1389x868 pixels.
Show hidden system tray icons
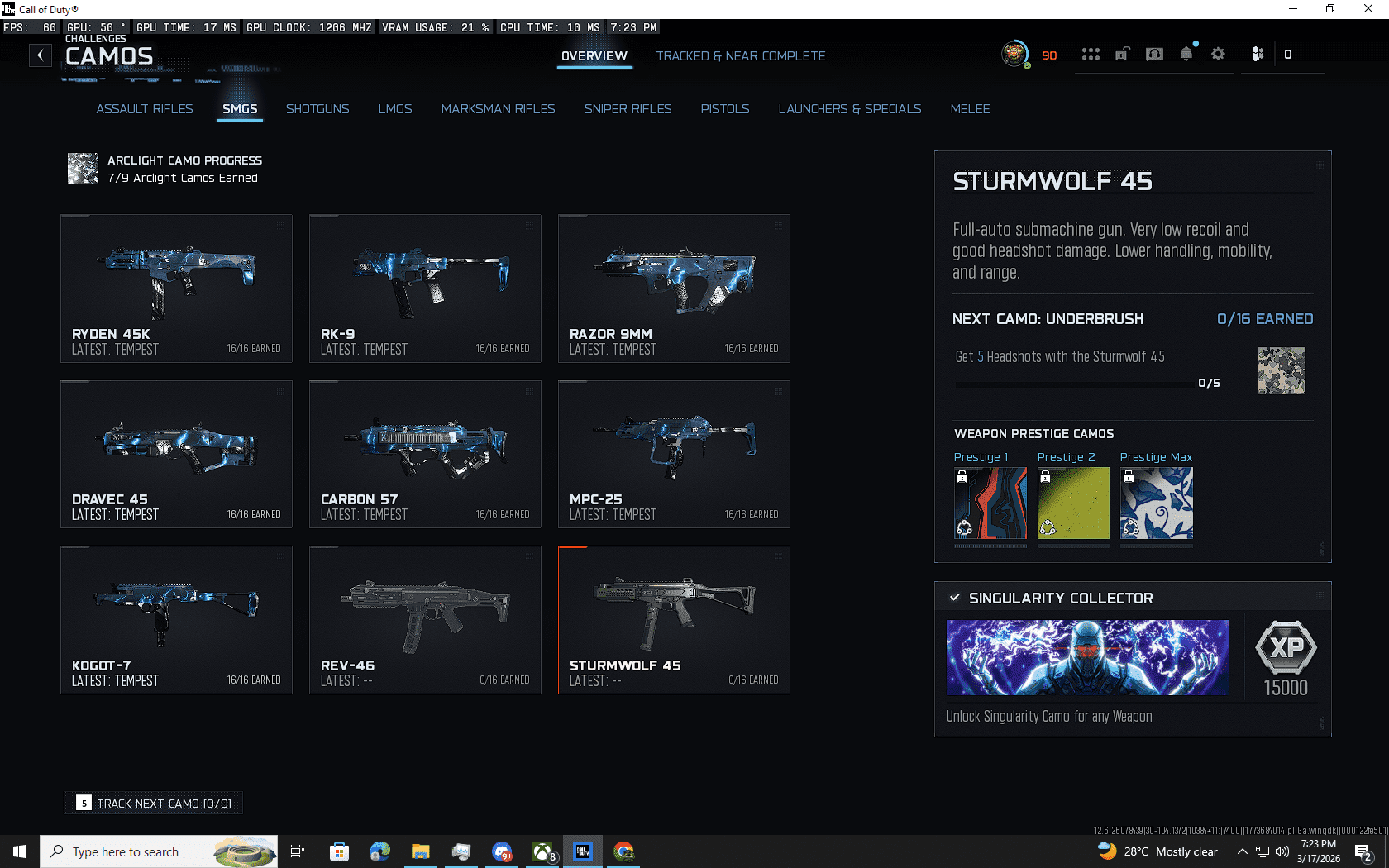[x=1242, y=851]
